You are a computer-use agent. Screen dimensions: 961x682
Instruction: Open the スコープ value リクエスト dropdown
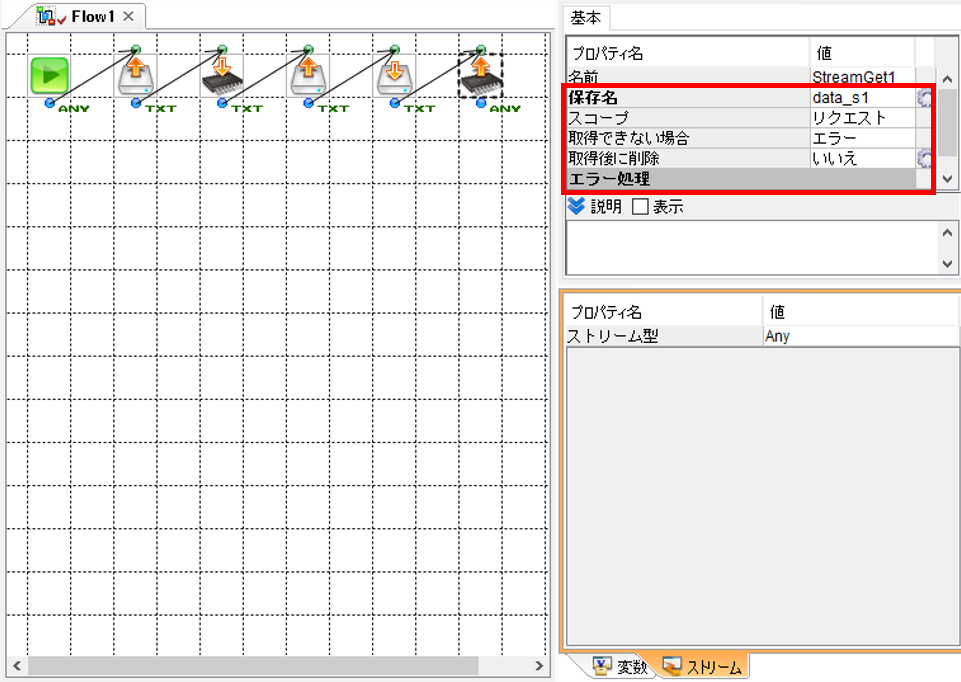pyautogui.click(x=862, y=118)
